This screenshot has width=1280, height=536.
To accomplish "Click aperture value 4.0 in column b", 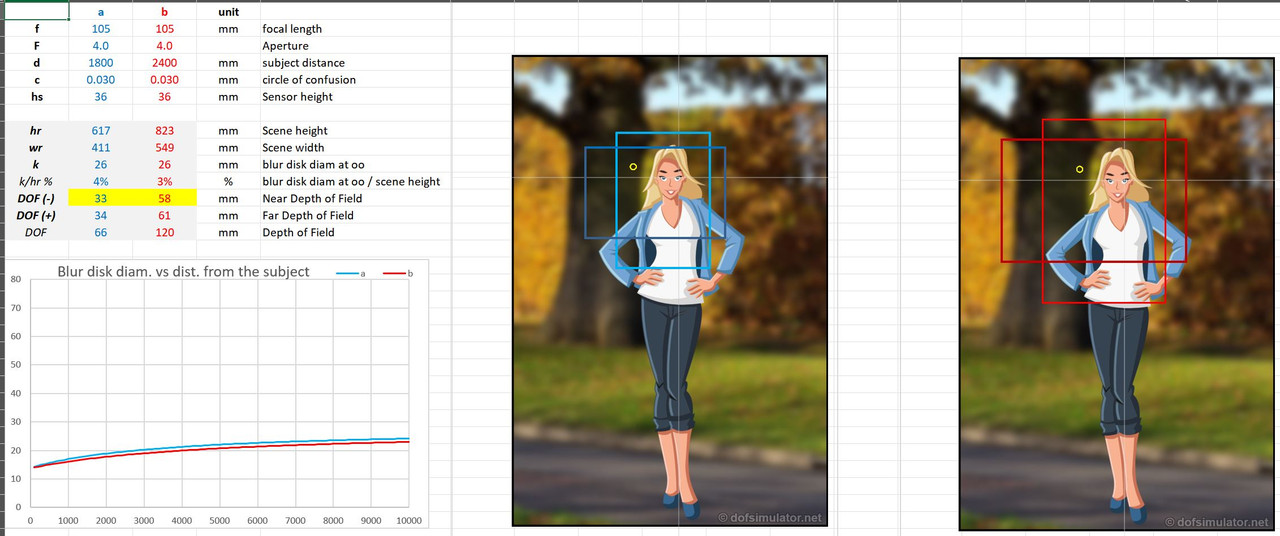I will [164, 46].
